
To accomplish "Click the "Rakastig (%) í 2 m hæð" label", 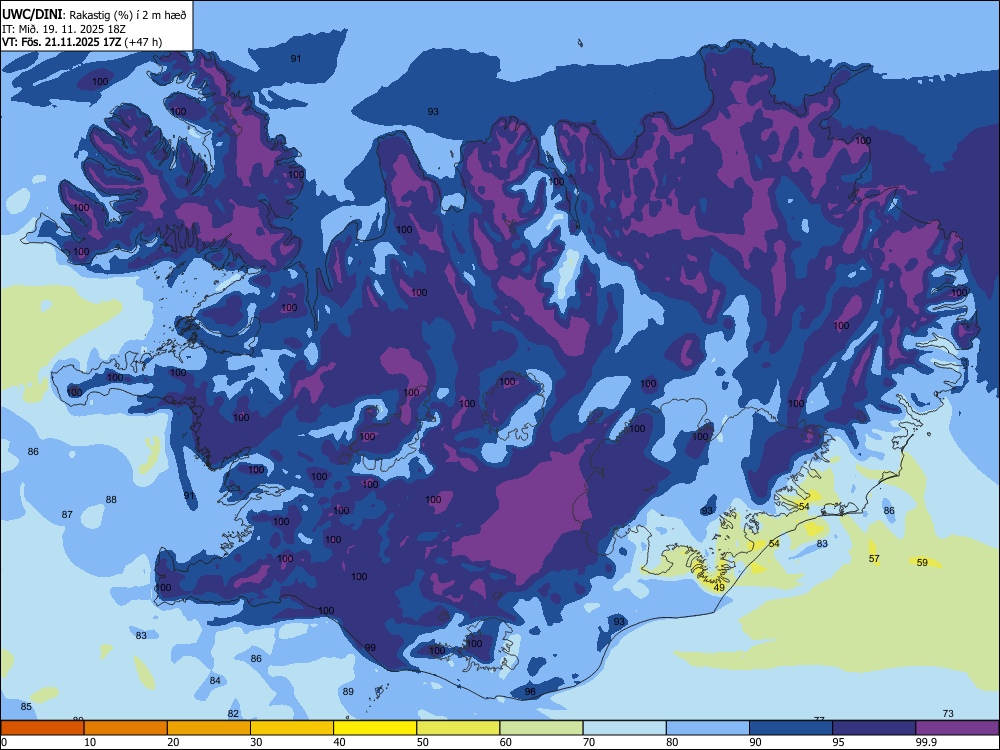I will coord(128,15).
